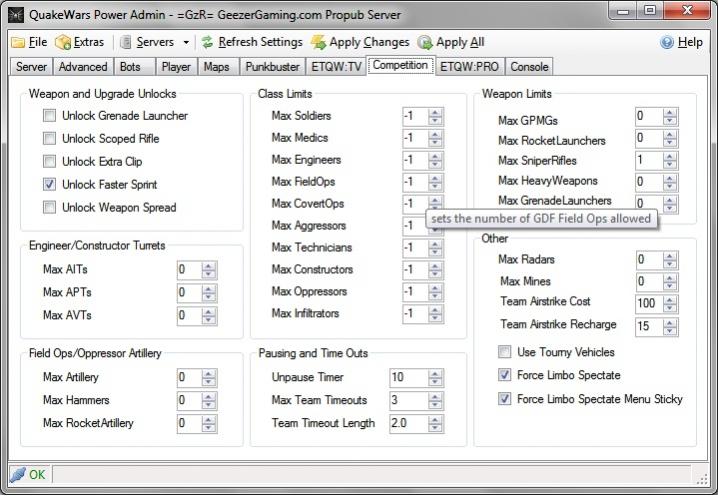Viewport: 718px width, 497px height.
Task: Enable Unlock Grenade Launcher checkbox
Action: click(50, 116)
